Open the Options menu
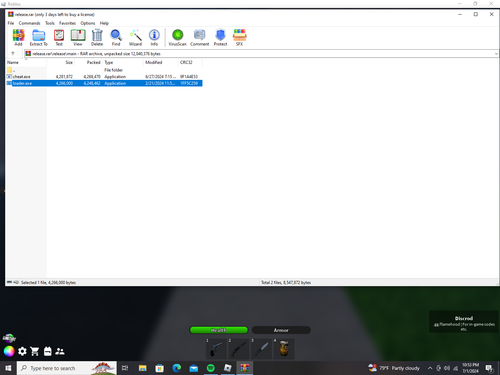 [88, 23]
